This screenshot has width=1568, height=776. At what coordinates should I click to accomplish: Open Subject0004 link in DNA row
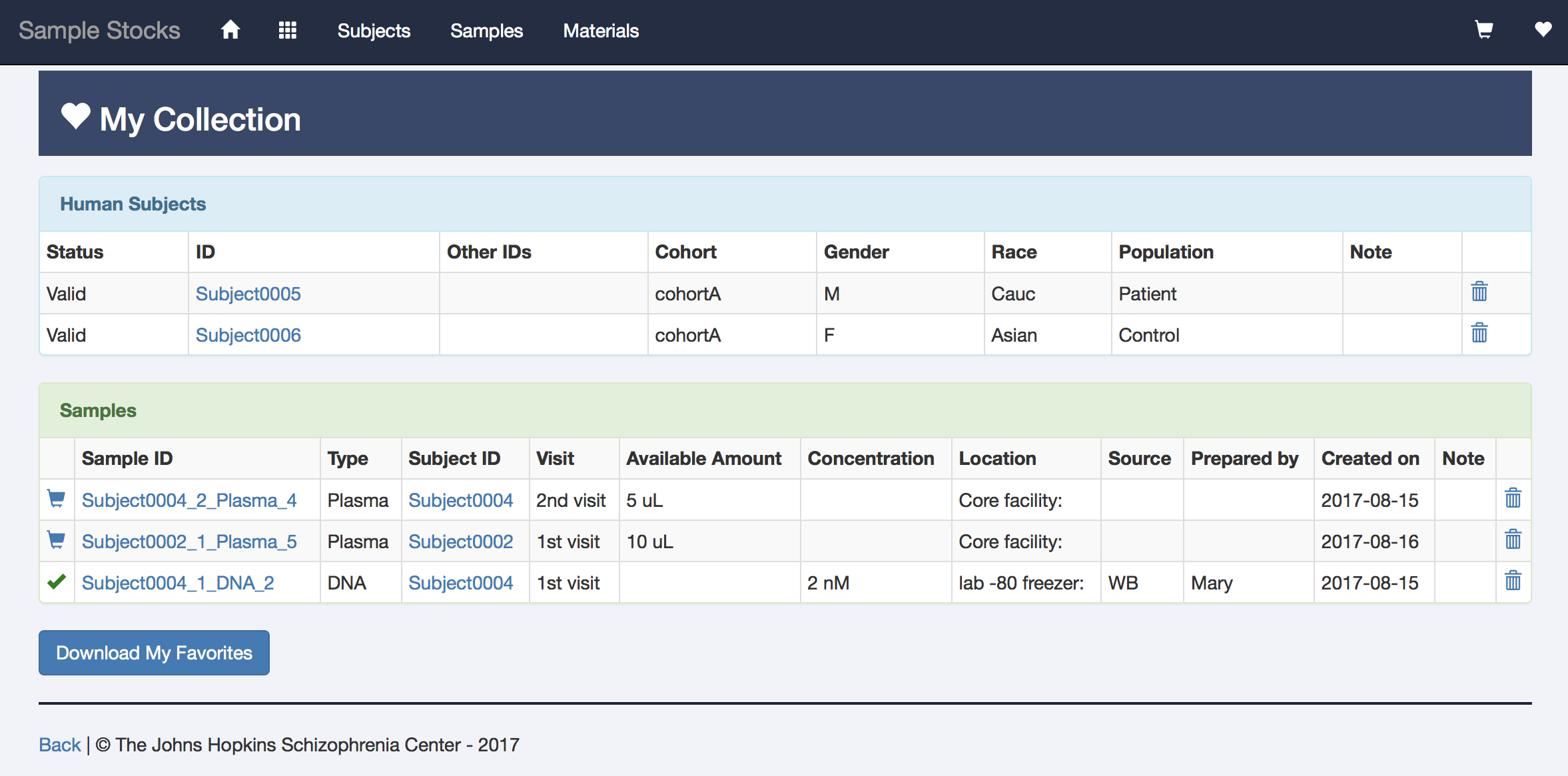(460, 583)
